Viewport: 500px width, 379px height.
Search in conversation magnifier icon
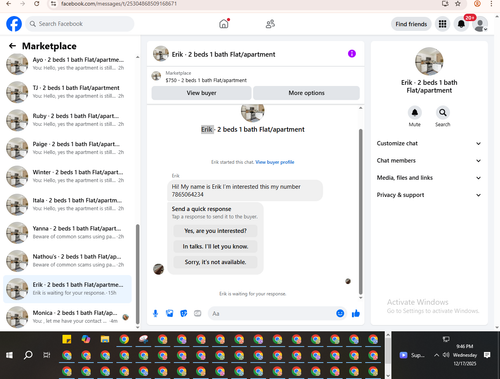443,113
